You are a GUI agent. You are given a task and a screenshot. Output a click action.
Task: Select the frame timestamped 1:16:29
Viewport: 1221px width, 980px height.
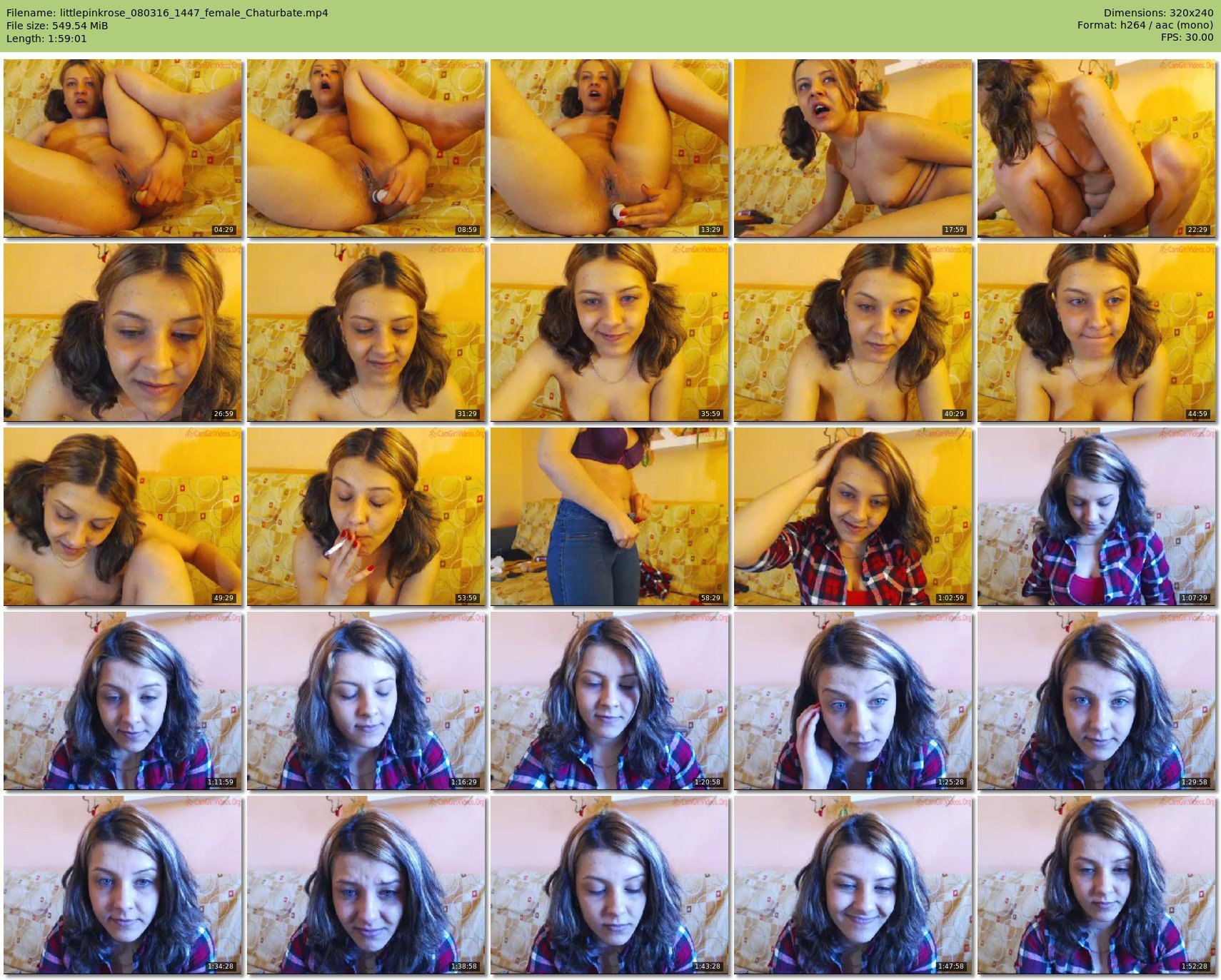coord(366,700)
